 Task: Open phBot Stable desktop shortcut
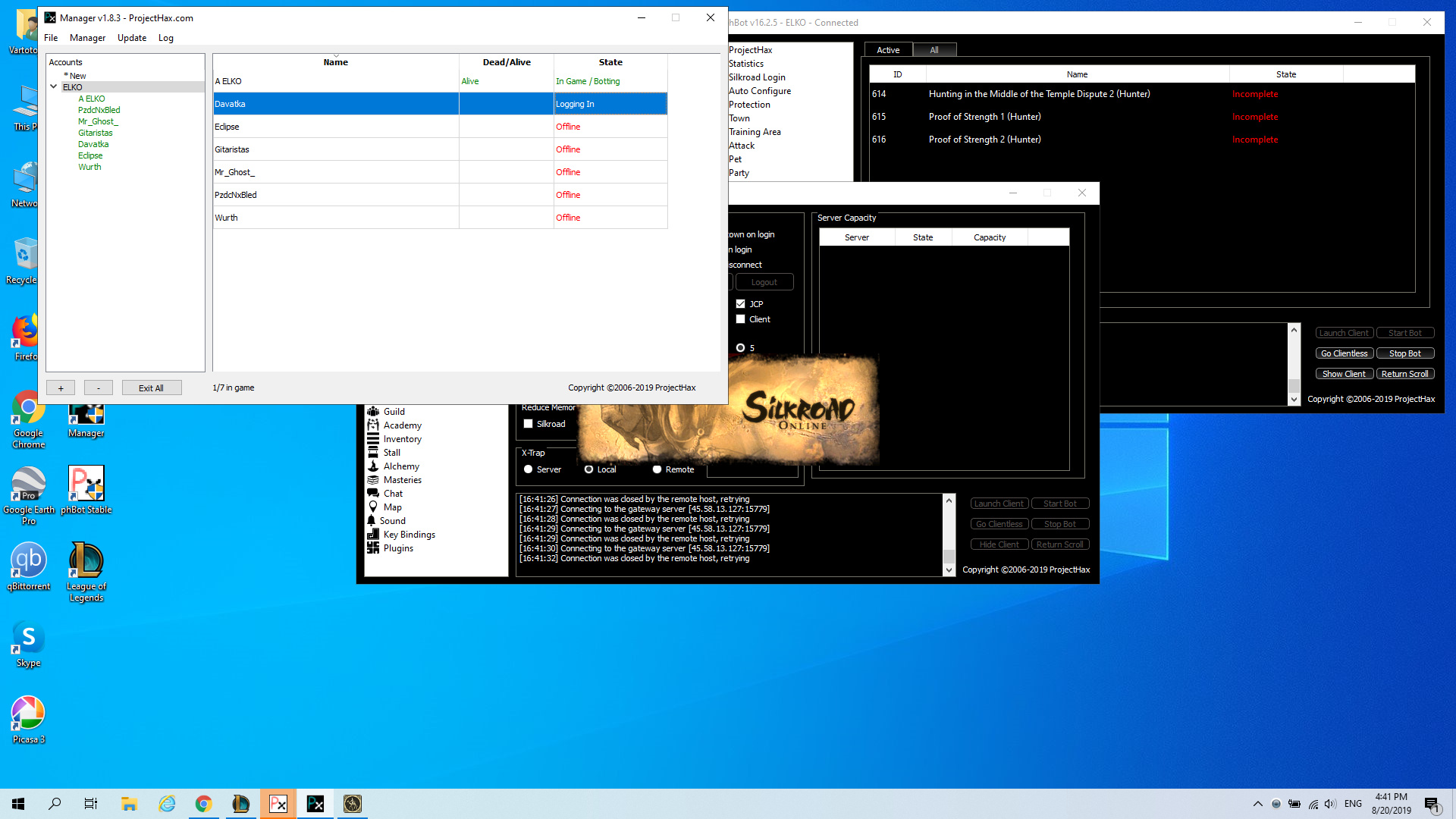click(86, 484)
